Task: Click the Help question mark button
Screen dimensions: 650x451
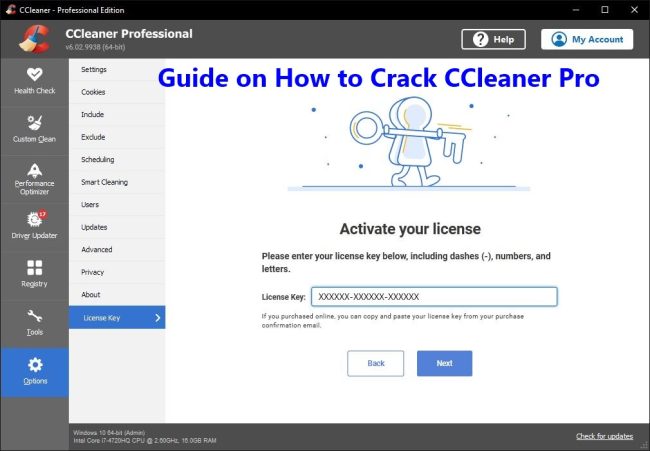Action: point(493,39)
